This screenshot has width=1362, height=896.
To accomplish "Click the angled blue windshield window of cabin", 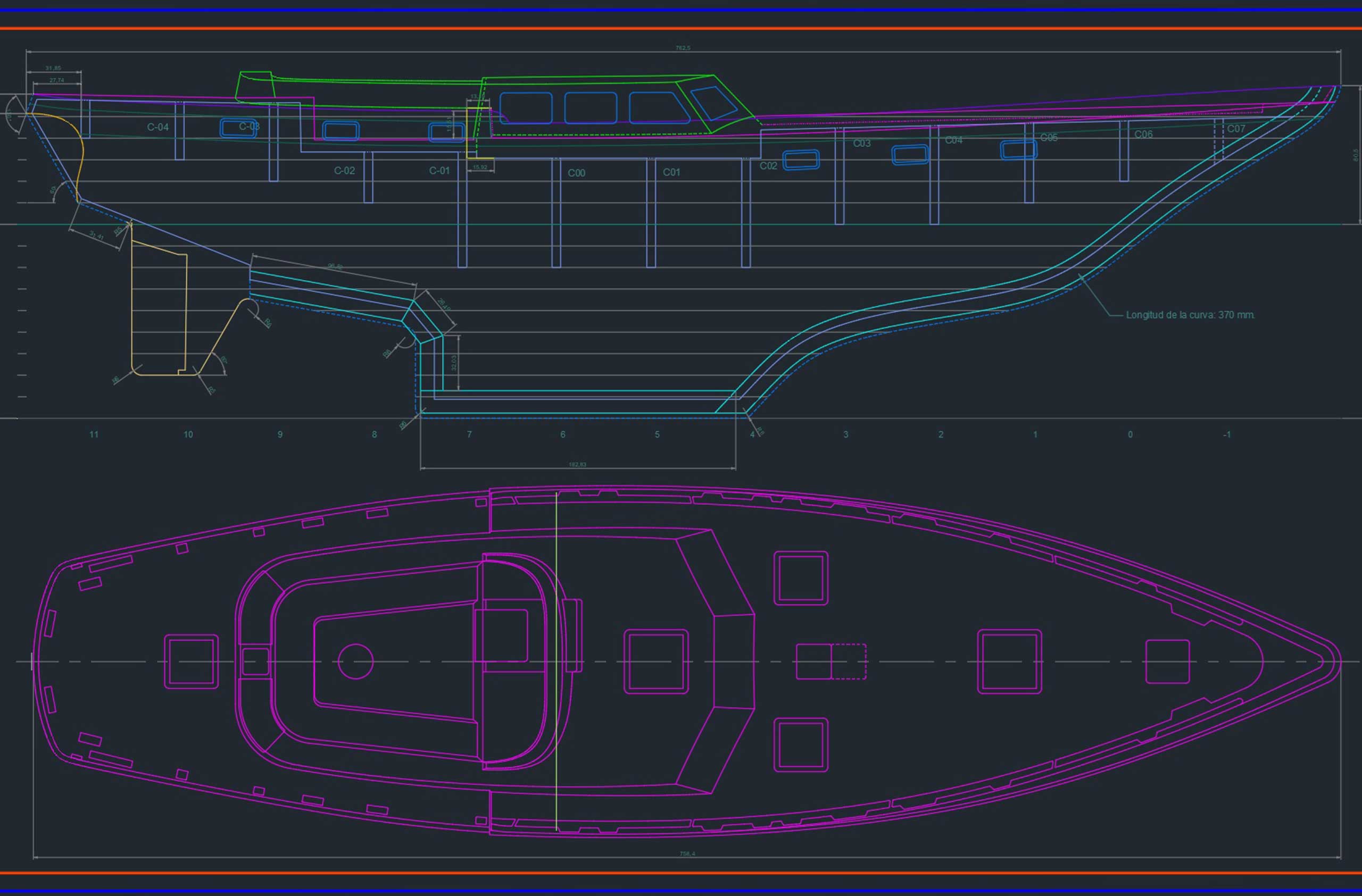I will click(x=713, y=103).
